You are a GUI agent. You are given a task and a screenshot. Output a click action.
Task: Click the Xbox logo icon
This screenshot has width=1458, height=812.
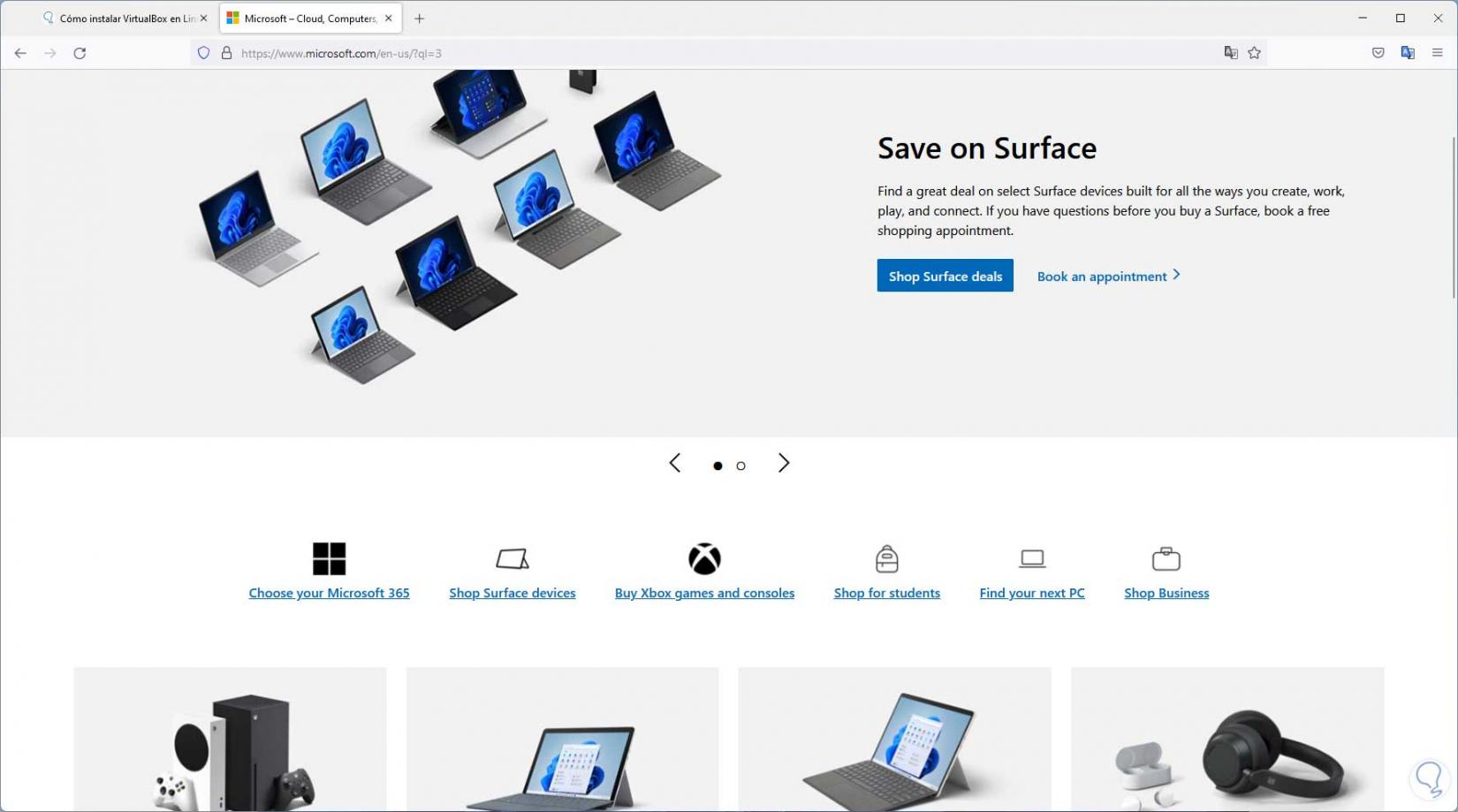click(x=705, y=559)
